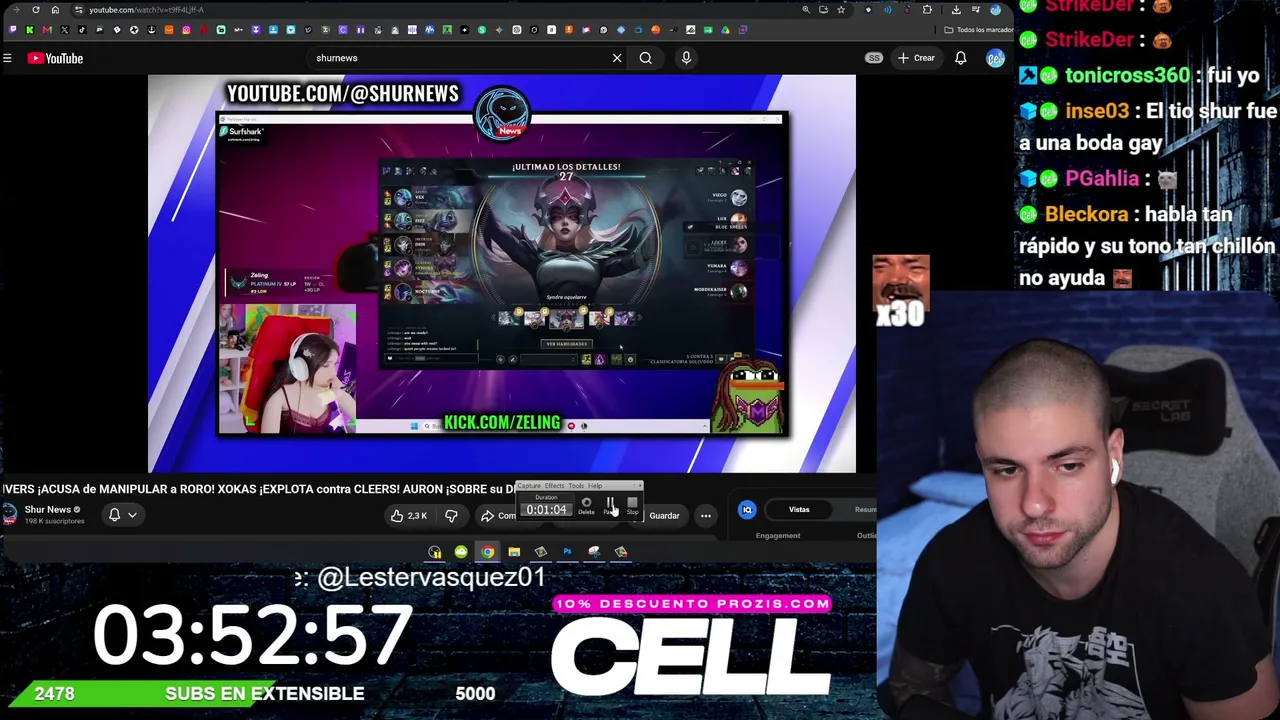Open the Todos los marcadores folder
1280x720 pixels.
[x=980, y=30]
